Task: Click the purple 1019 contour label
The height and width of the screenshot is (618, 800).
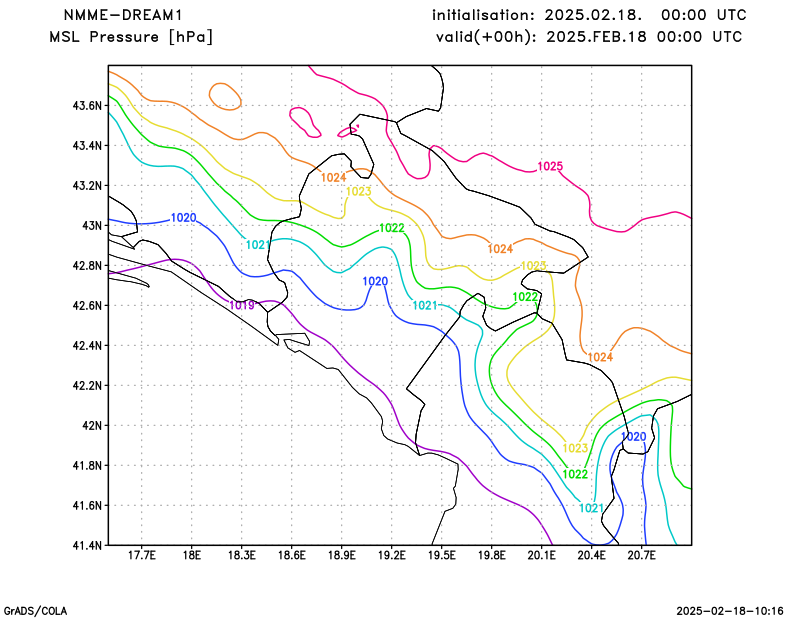Action: click(242, 306)
